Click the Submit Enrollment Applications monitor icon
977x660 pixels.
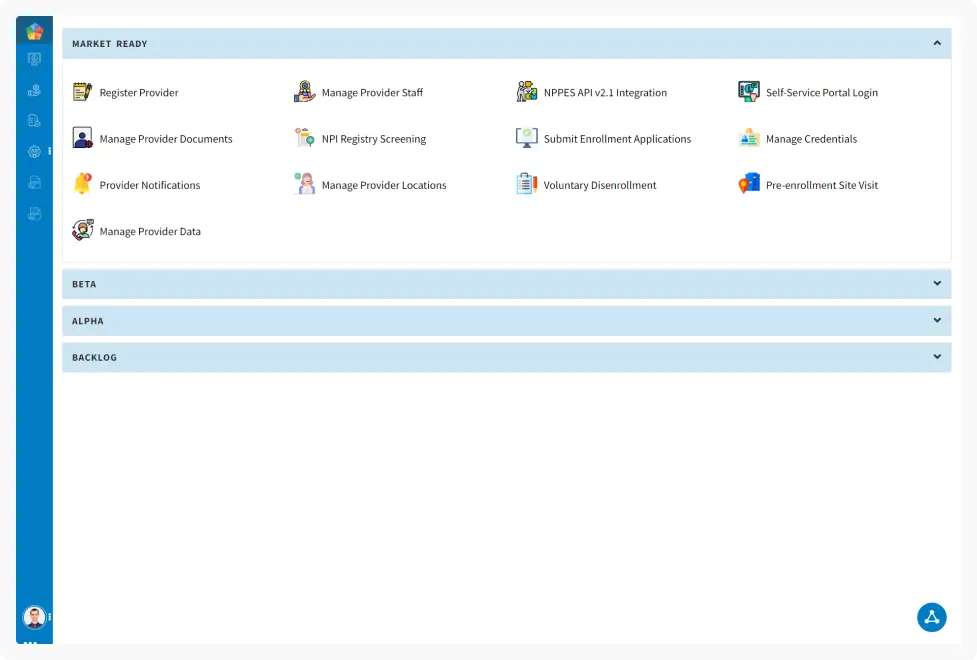click(x=526, y=139)
